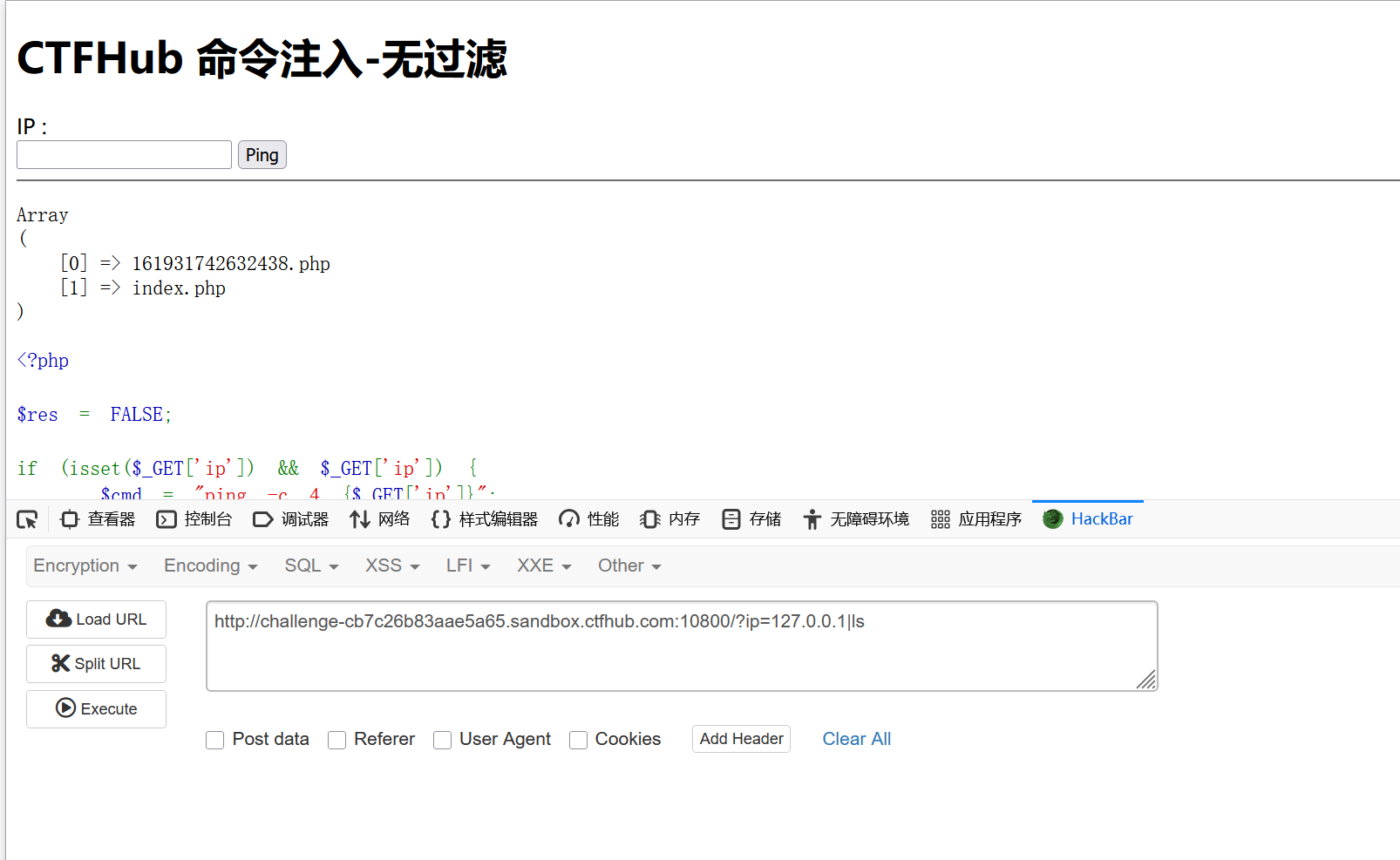Click the <?php opening tag text
Image resolution: width=1400 pixels, height=860 pixels.
tap(43, 361)
